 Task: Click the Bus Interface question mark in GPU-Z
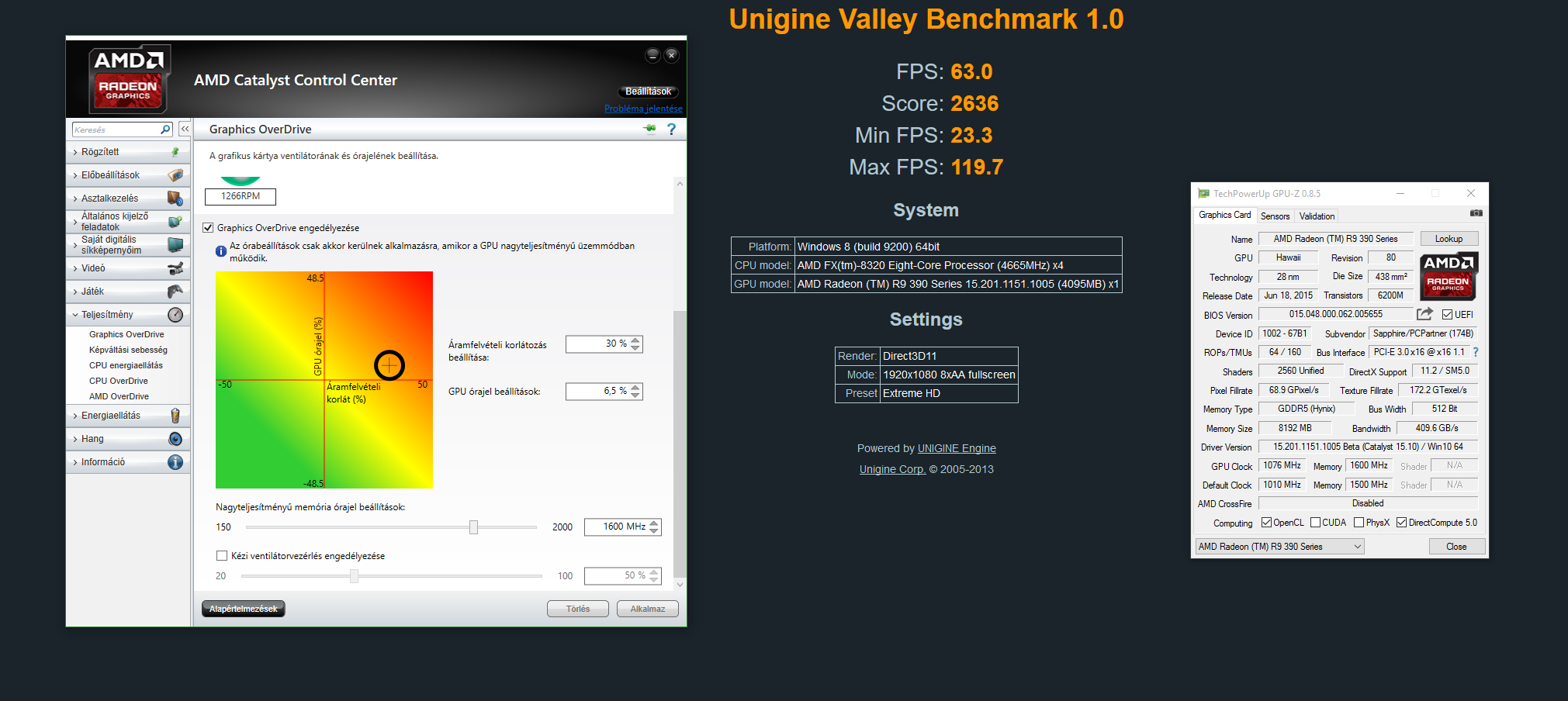click(x=1476, y=352)
